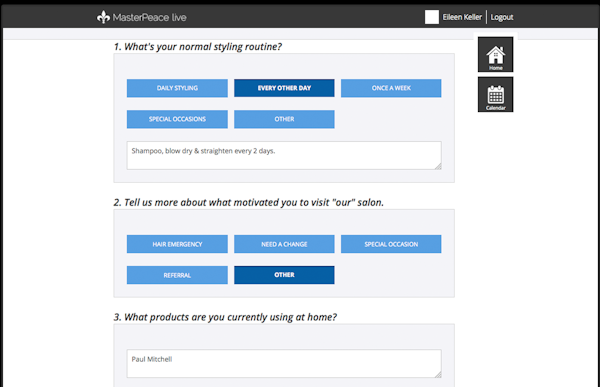
Task: Toggle Other under salon motivation
Action: click(x=284, y=275)
